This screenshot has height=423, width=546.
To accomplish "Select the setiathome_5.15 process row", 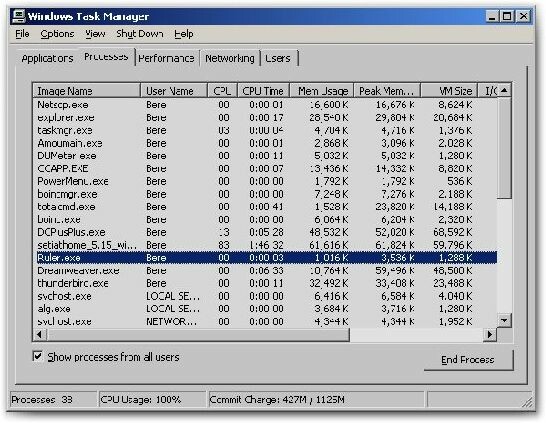I will 265,245.
